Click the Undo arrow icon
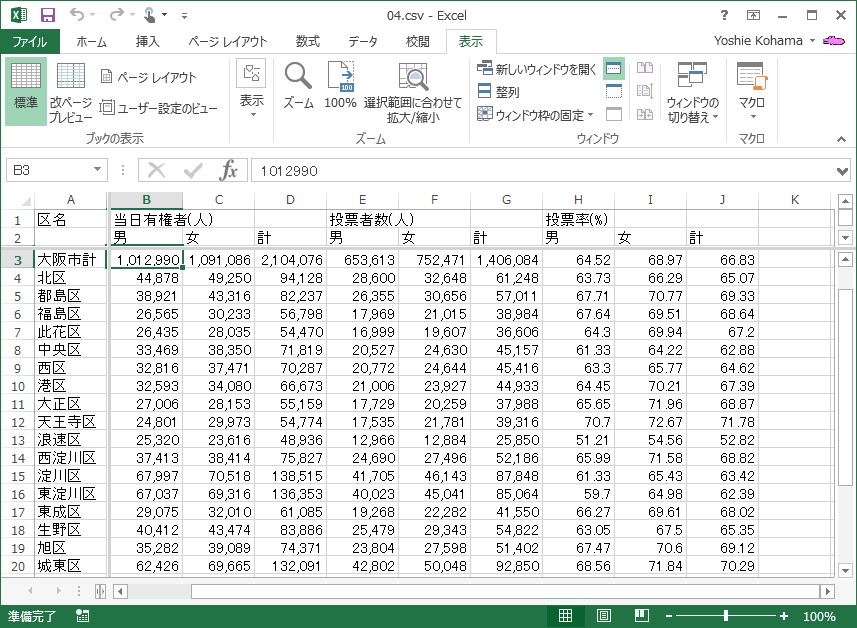This screenshot has height=628, width=857. (x=77, y=15)
